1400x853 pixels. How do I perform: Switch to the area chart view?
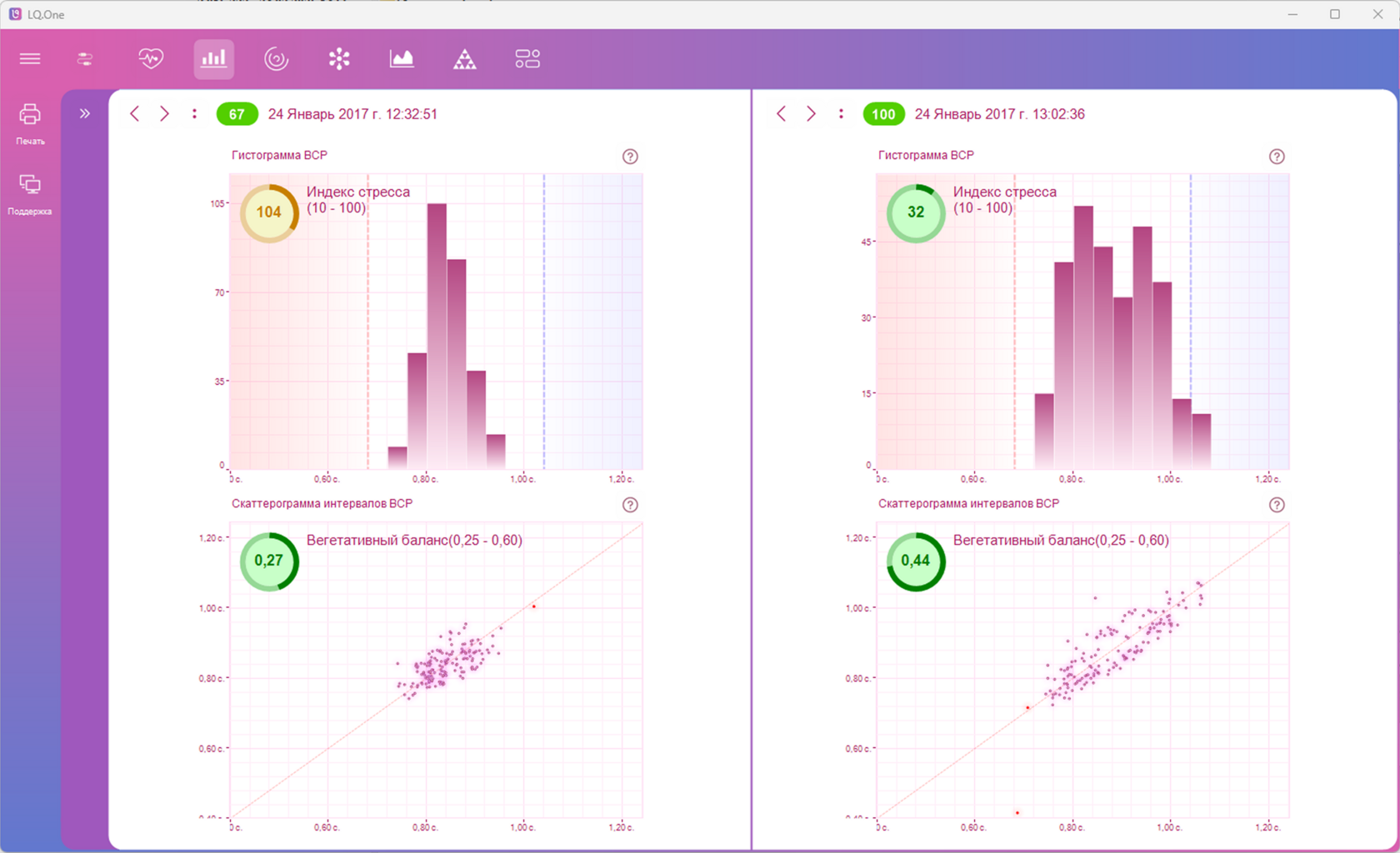(x=402, y=58)
